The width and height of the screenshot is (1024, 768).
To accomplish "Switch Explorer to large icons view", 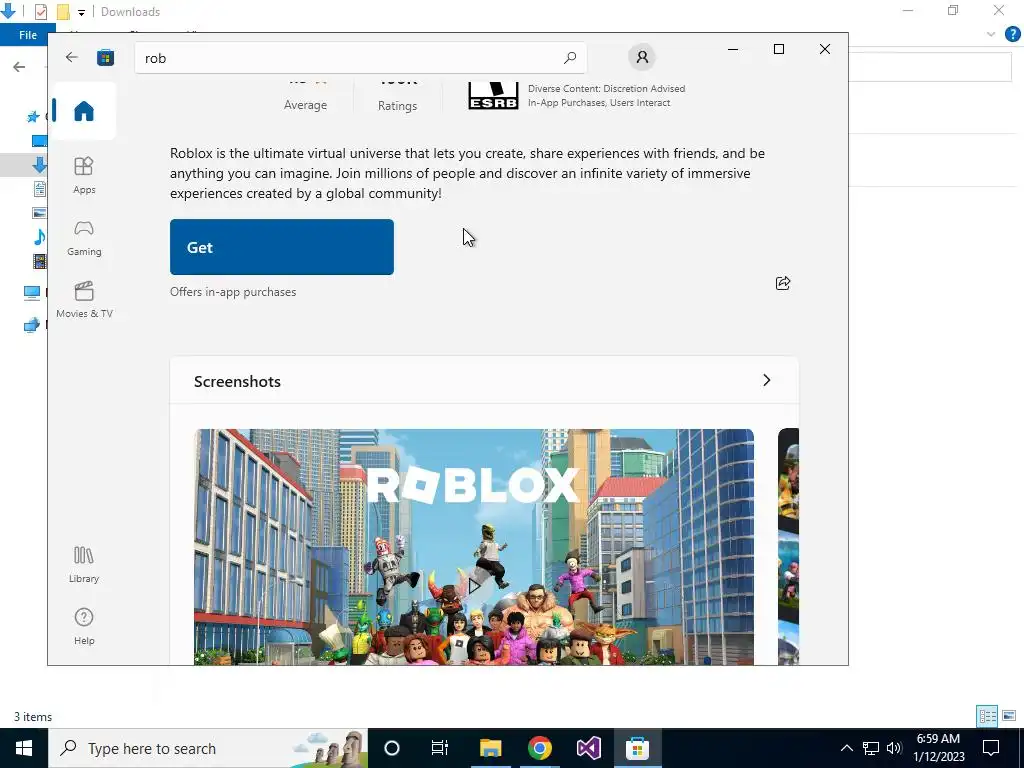I will coord(1009,716).
